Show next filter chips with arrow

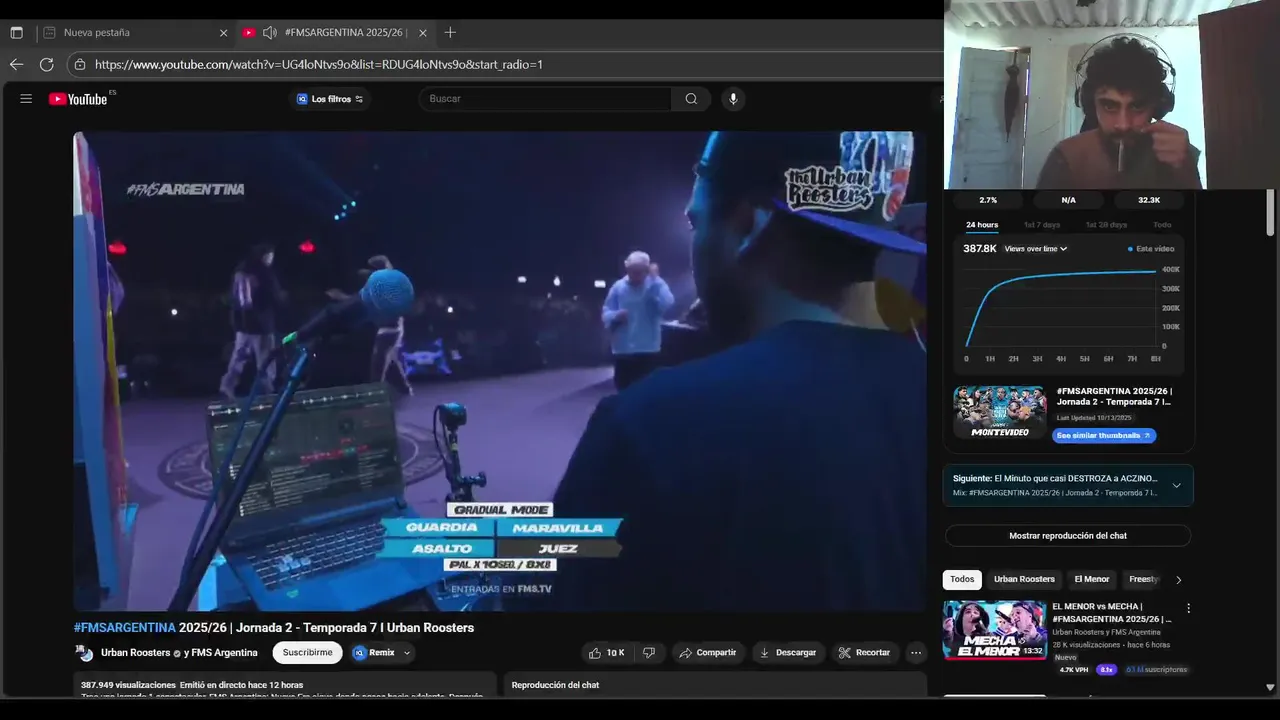click(1178, 580)
